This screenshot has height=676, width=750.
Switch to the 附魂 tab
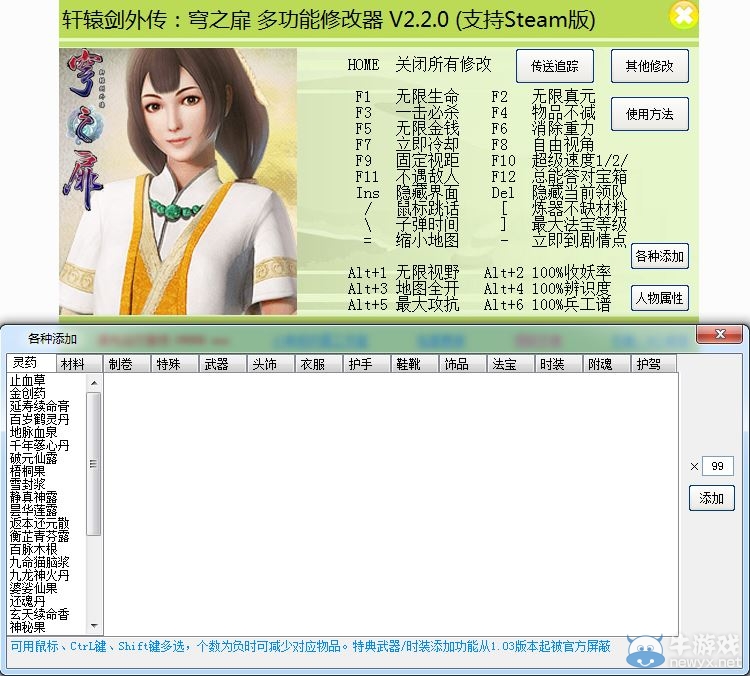coord(606,364)
